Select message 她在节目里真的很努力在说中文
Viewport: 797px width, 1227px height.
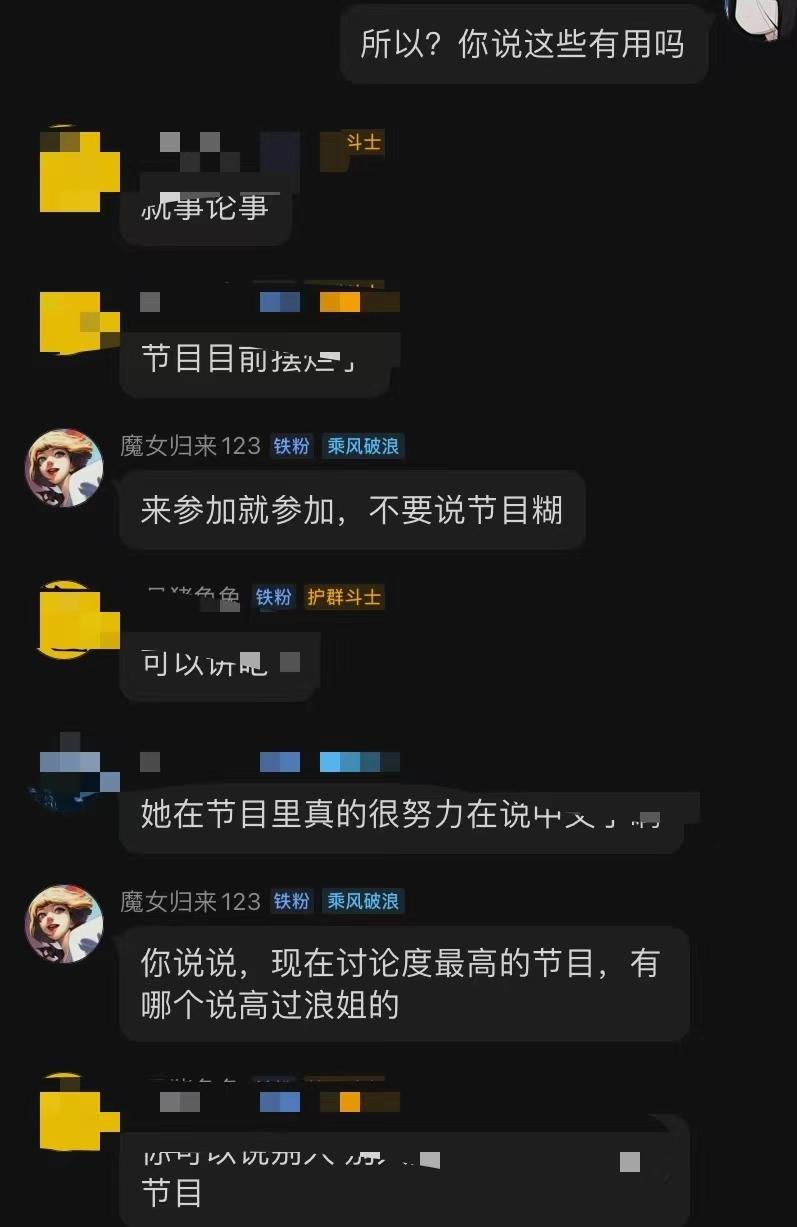(402, 817)
